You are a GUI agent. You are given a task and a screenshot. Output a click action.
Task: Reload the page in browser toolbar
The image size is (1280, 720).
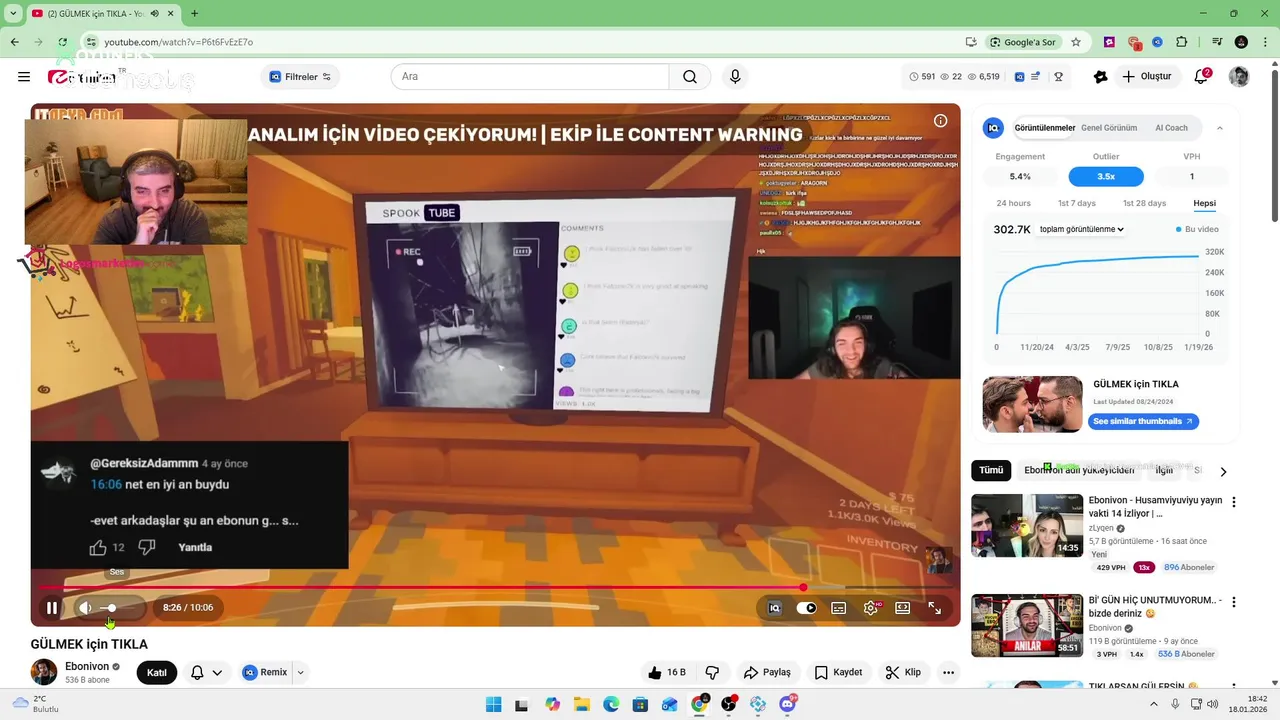[x=63, y=42]
